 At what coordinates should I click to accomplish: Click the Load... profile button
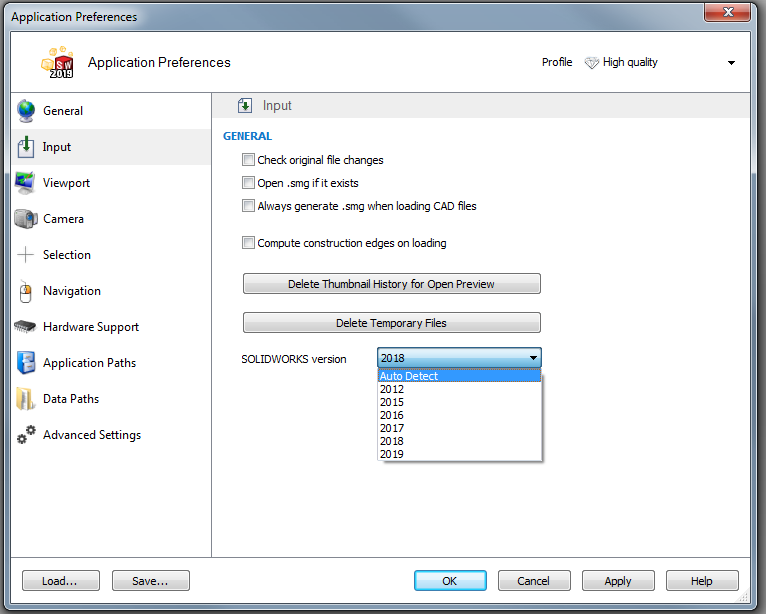click(61, 581)
